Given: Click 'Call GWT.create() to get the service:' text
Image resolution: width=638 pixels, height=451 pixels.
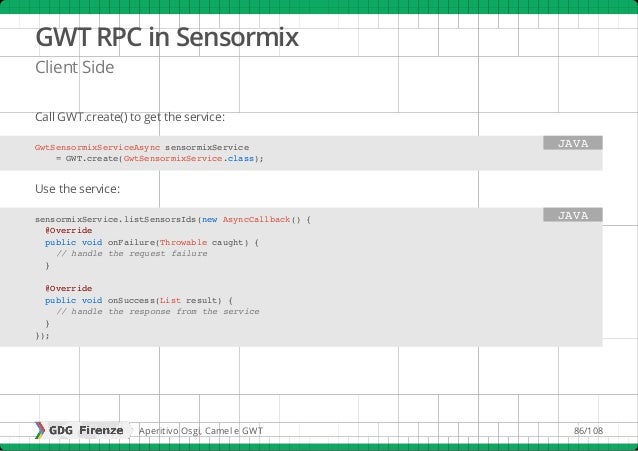Looking at the screenshot, I should 130,117.
